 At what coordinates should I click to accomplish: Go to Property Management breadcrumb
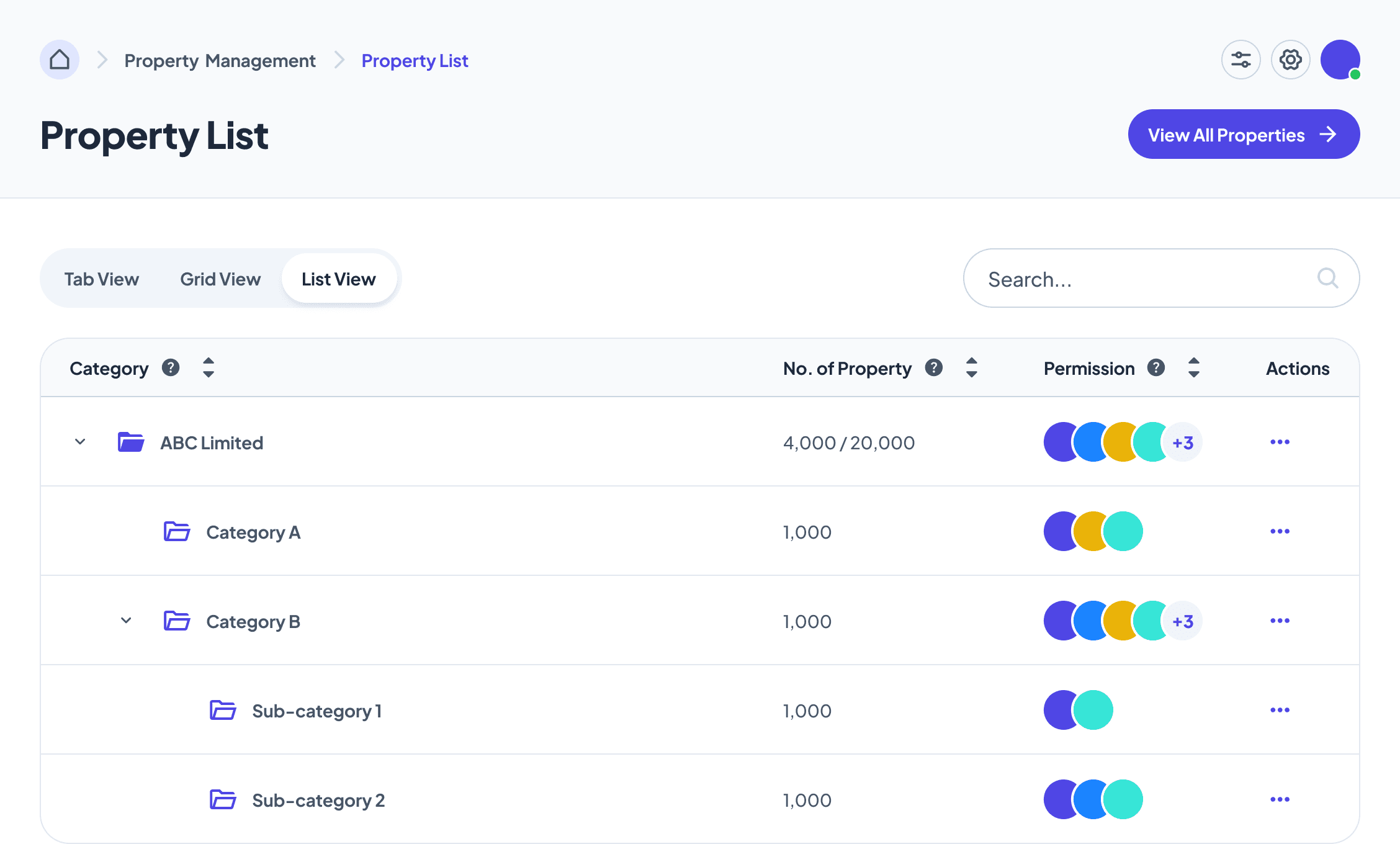coord(220,61)
